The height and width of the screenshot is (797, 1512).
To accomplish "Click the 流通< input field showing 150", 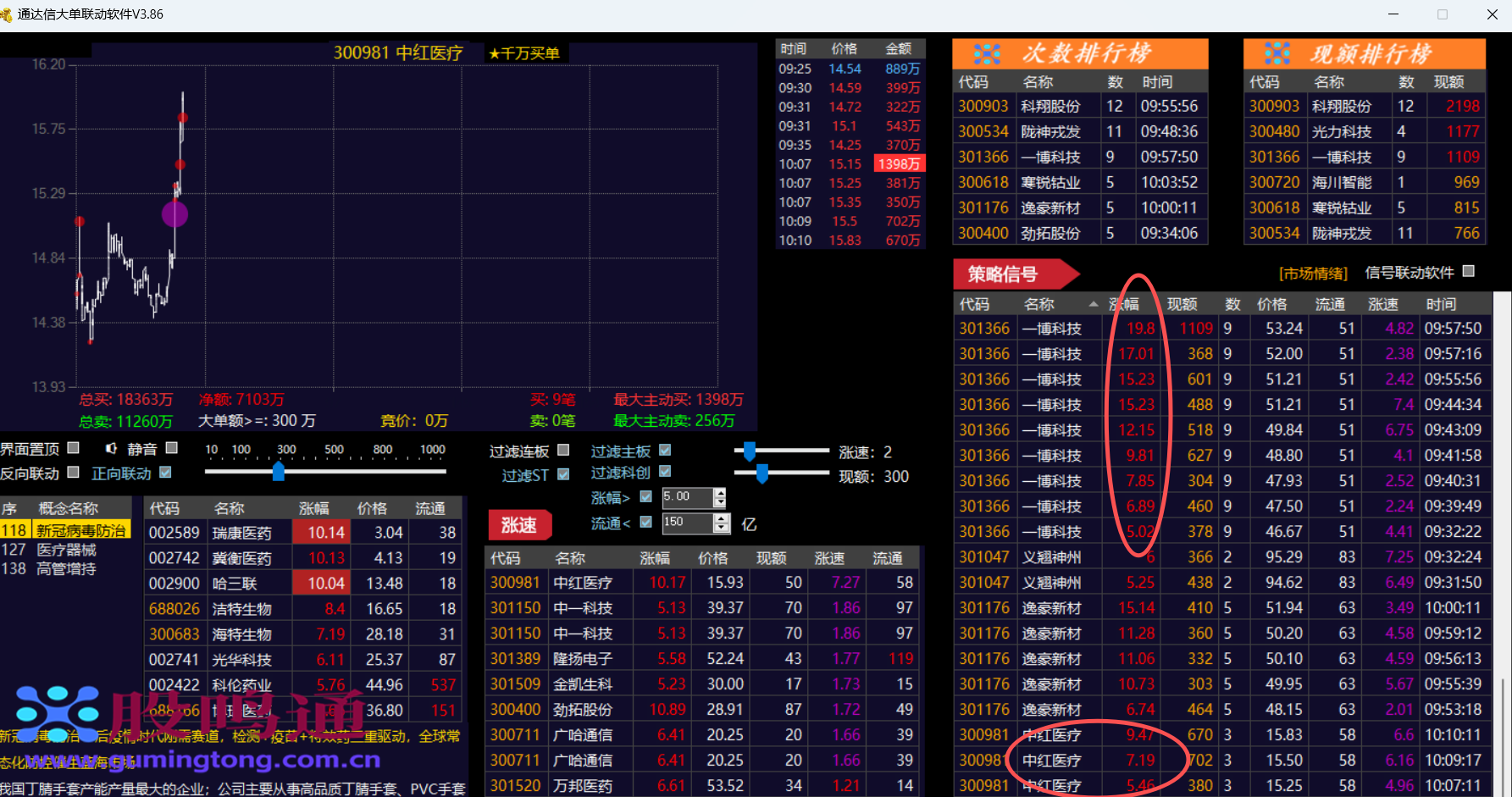I will pyautogui.click(x=687, y=523).
